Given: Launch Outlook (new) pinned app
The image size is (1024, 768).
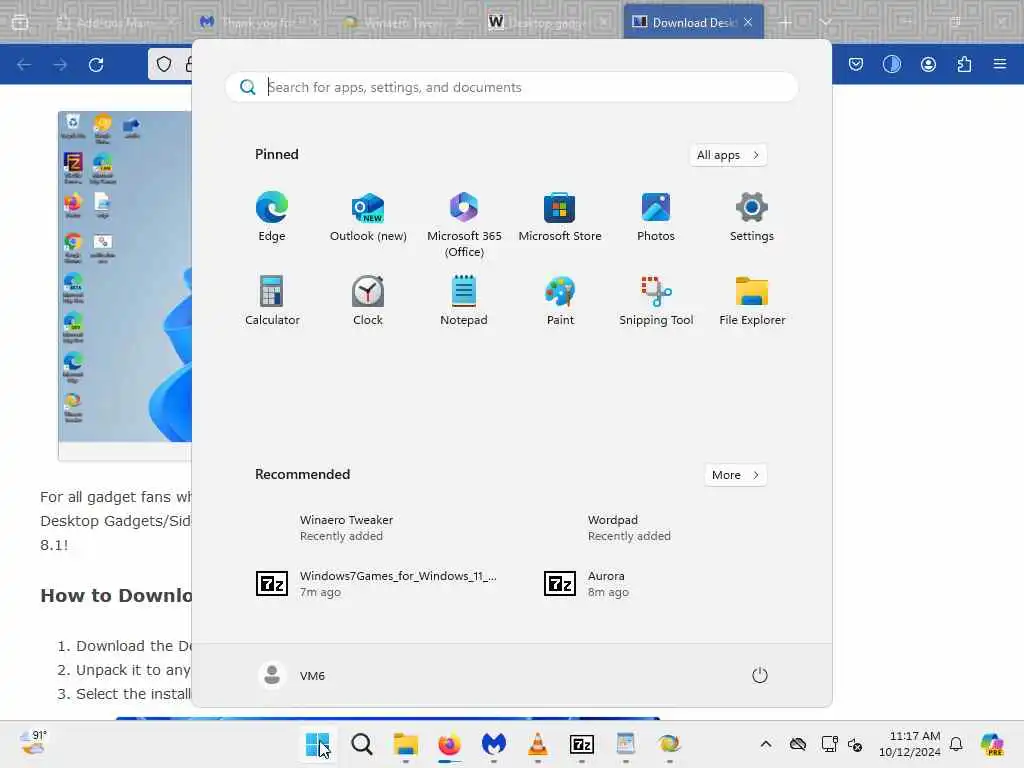Looking at the screenshot, I should point(368,217).
